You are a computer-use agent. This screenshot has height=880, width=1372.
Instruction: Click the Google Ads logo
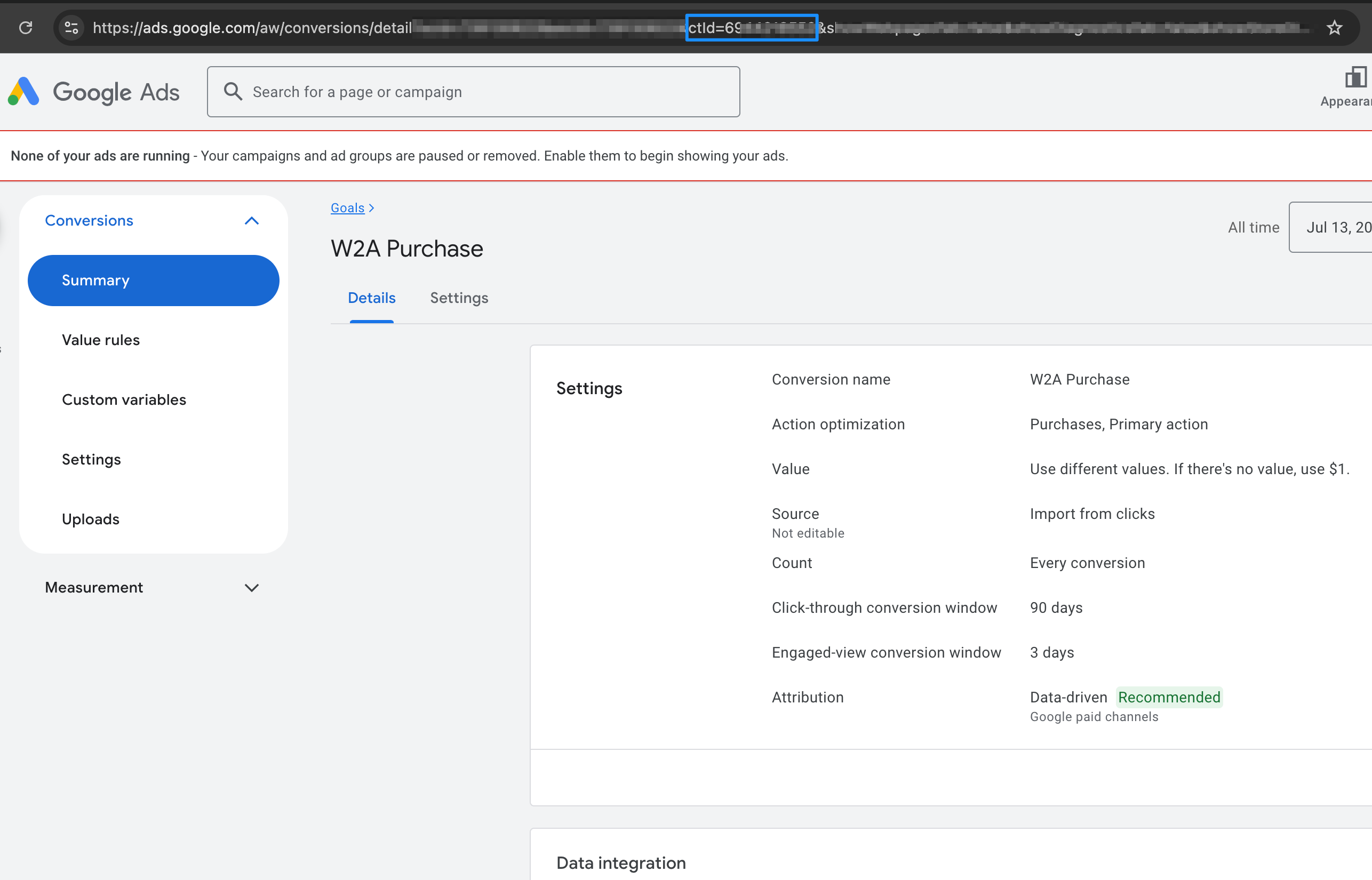[x=94, y=92]
